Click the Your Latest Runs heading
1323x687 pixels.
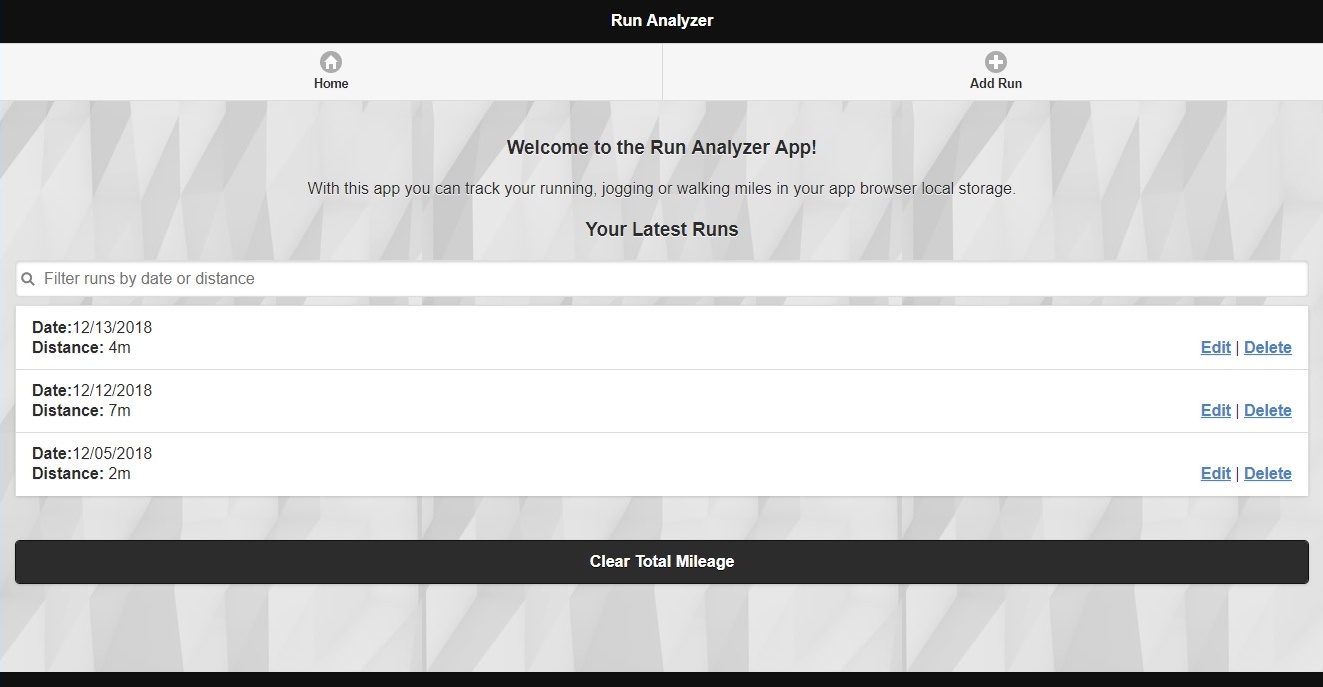click(x=662, y=230)
